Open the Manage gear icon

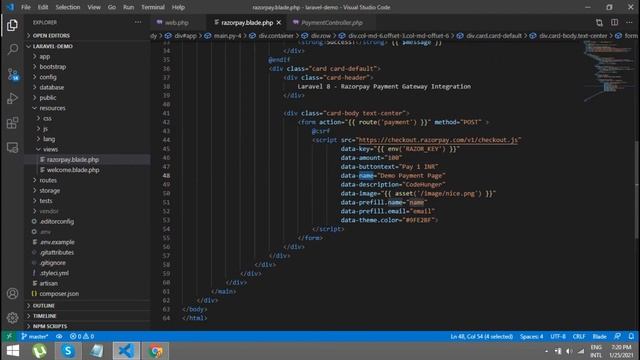[12, 318]
